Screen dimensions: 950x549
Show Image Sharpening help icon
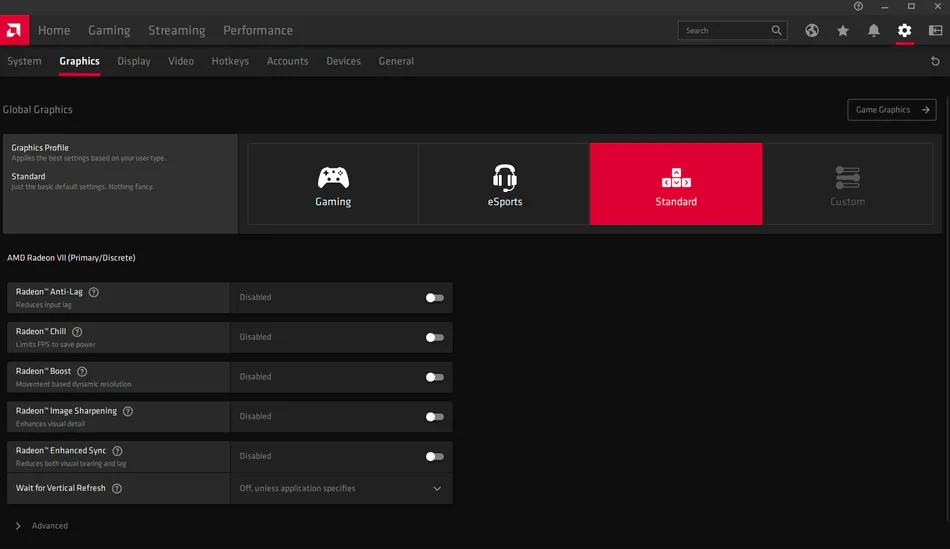click(x=128, y=411)
